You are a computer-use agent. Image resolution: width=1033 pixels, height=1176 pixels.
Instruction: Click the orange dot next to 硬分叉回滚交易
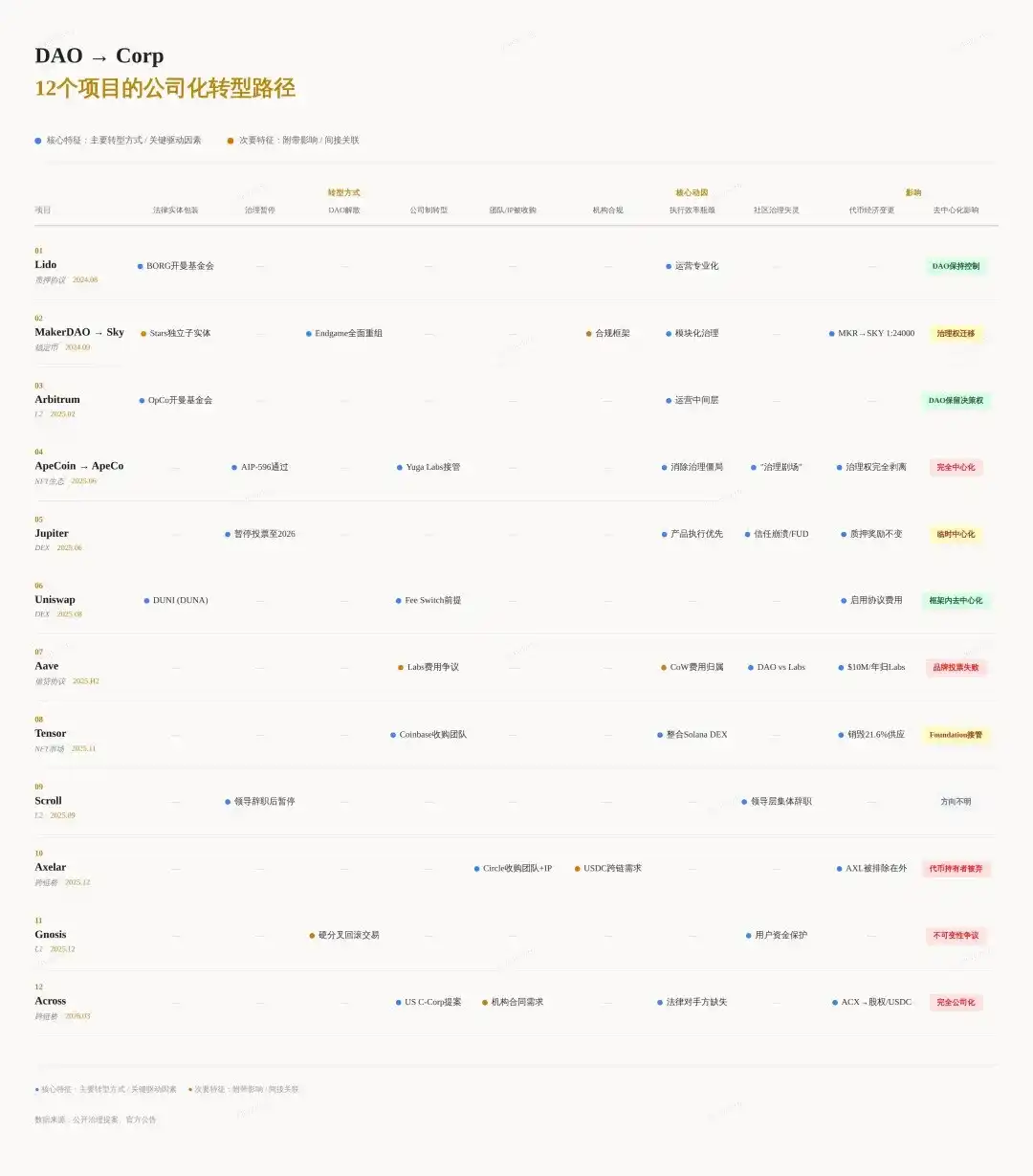[x=312, y=936]
